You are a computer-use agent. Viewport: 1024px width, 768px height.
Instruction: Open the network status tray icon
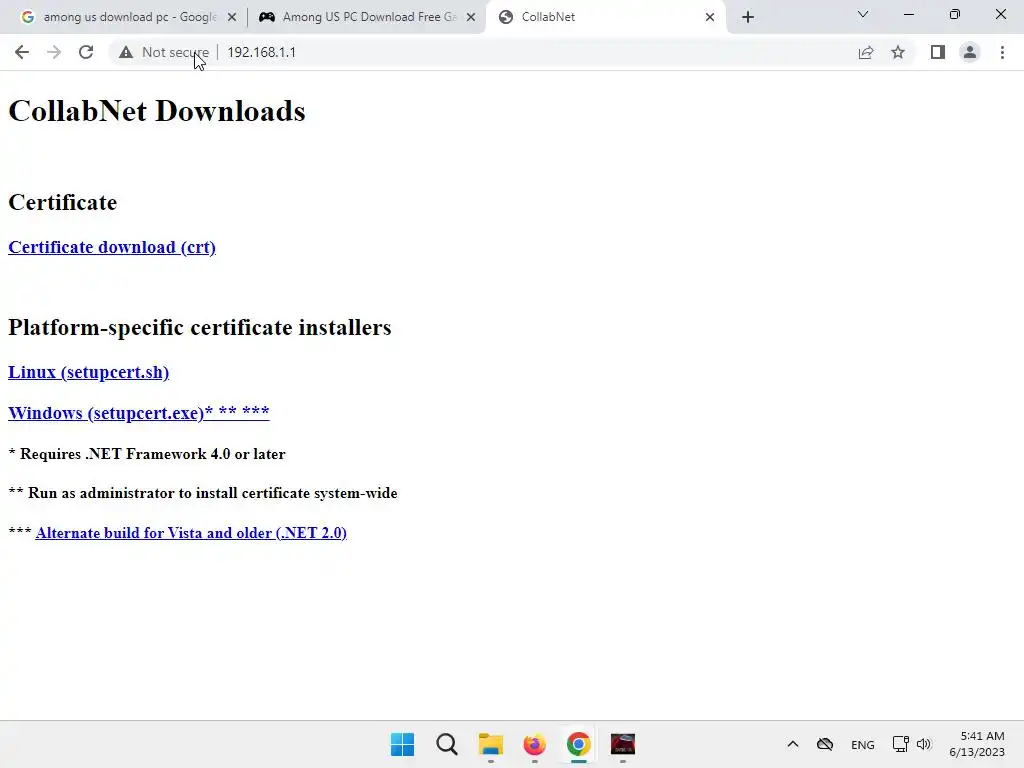coord(901,744)
